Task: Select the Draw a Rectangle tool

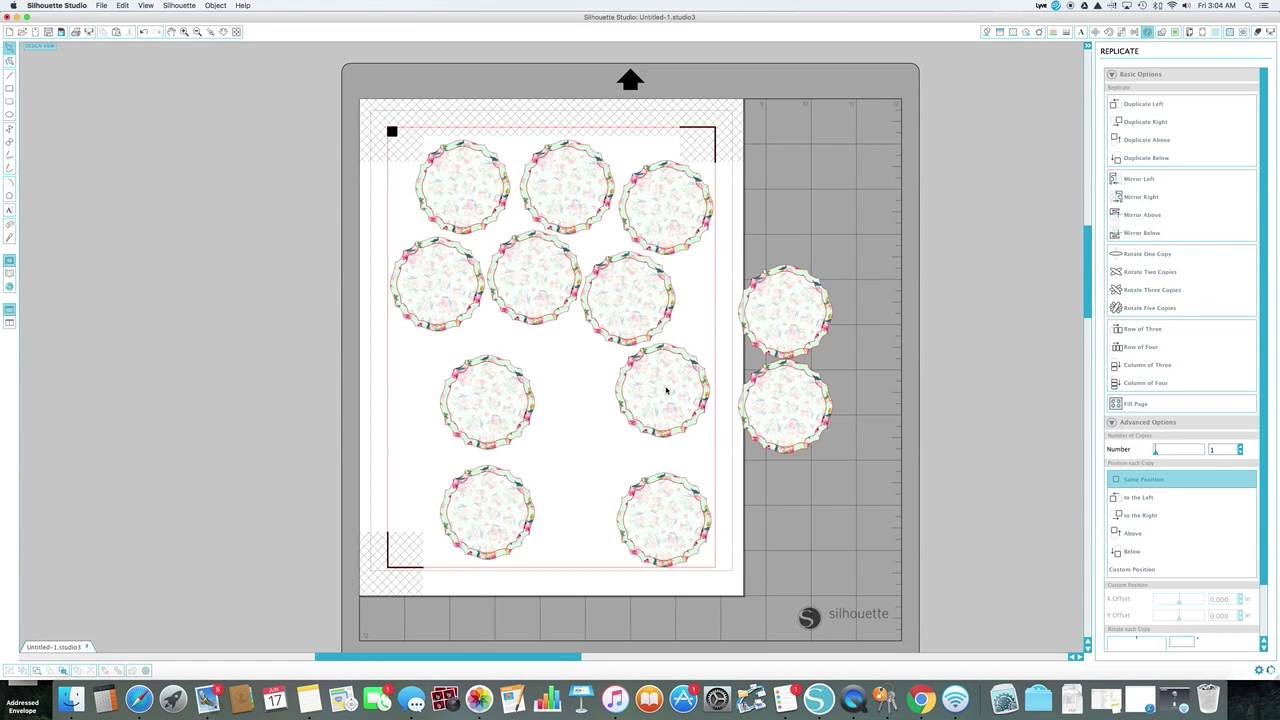Action: pos(9,88)
